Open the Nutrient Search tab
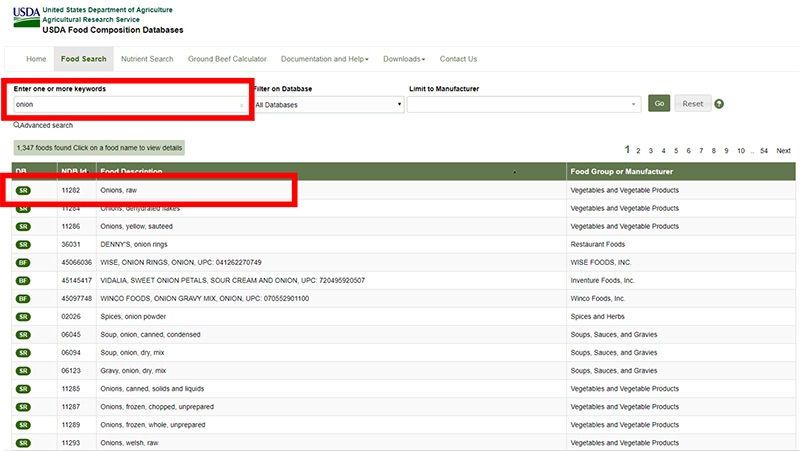The height and width of the screenshot is (451, 800). tap(147, 59)
